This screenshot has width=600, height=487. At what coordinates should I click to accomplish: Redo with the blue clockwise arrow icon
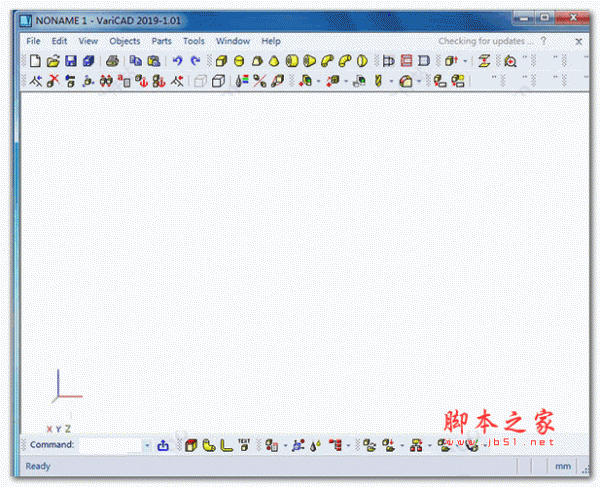pyautogui.click(x=195, y=61)
